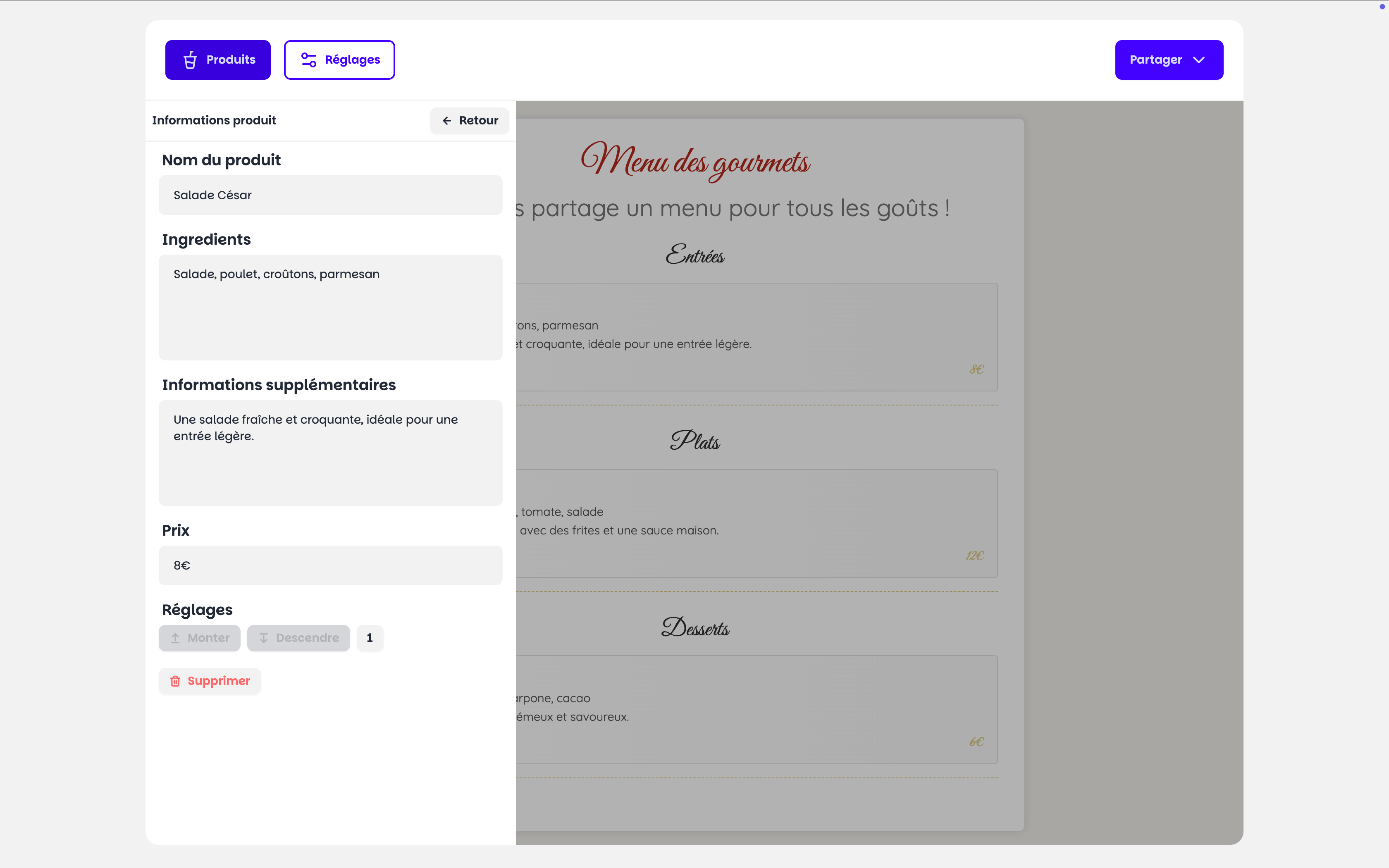Image resolution: width=1389 pixels, height=868 pixels.
Task: Click the Plats section heading
Action: coord(695,440)
